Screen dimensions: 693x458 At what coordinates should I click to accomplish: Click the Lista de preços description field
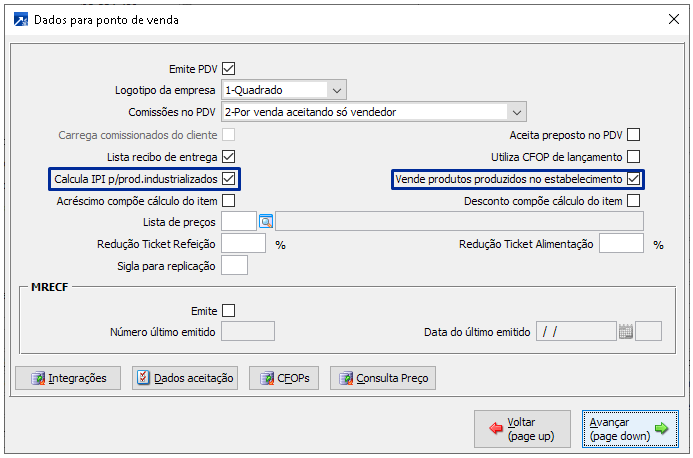pos(459,221)
